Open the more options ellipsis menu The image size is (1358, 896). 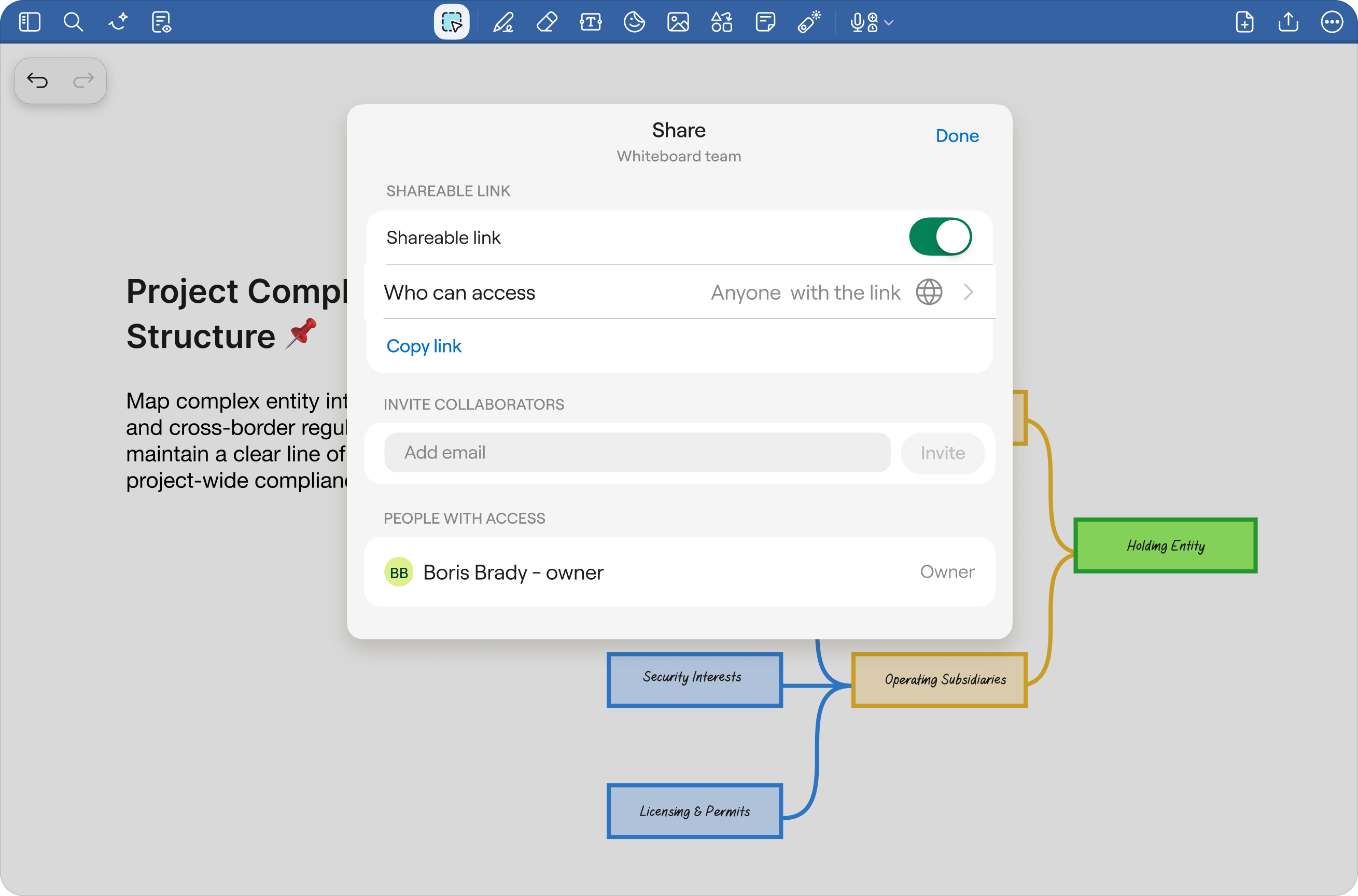(1331, 22)
